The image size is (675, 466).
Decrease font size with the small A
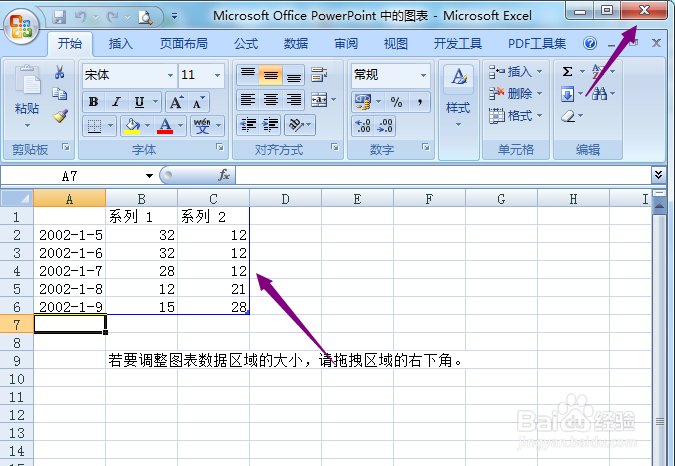pos(198,102)
